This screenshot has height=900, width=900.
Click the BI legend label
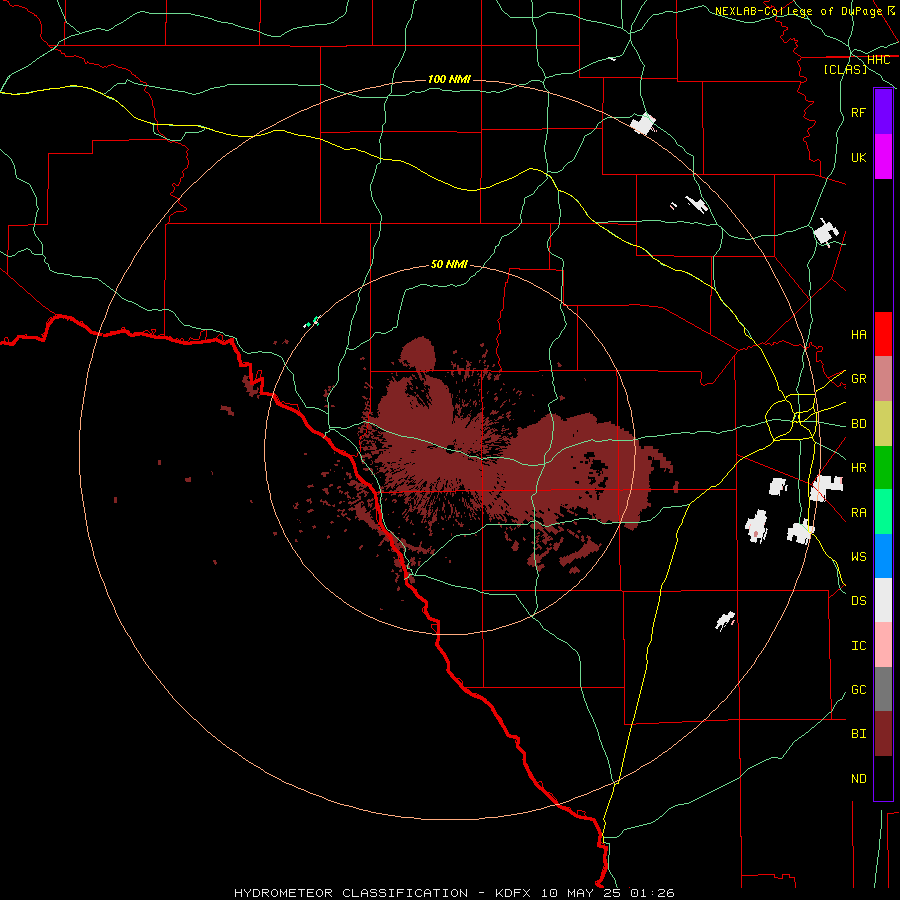pos(858,734)
